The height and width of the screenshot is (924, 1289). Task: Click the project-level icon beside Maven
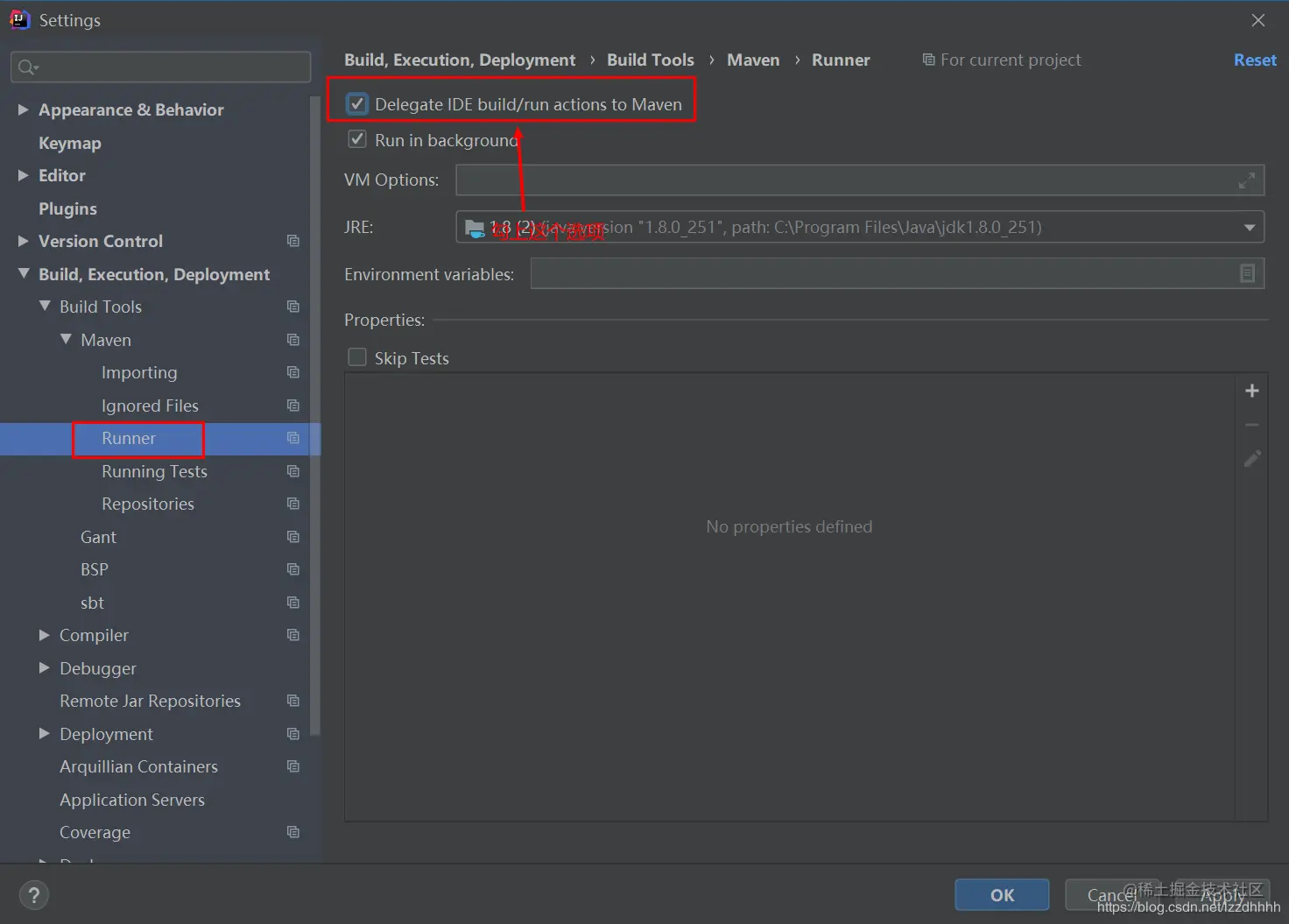(x=293, y=340)
